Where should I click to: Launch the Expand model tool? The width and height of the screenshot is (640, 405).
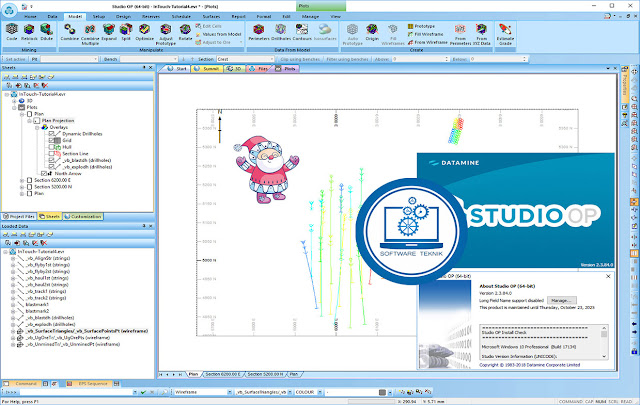pos(109,32)
